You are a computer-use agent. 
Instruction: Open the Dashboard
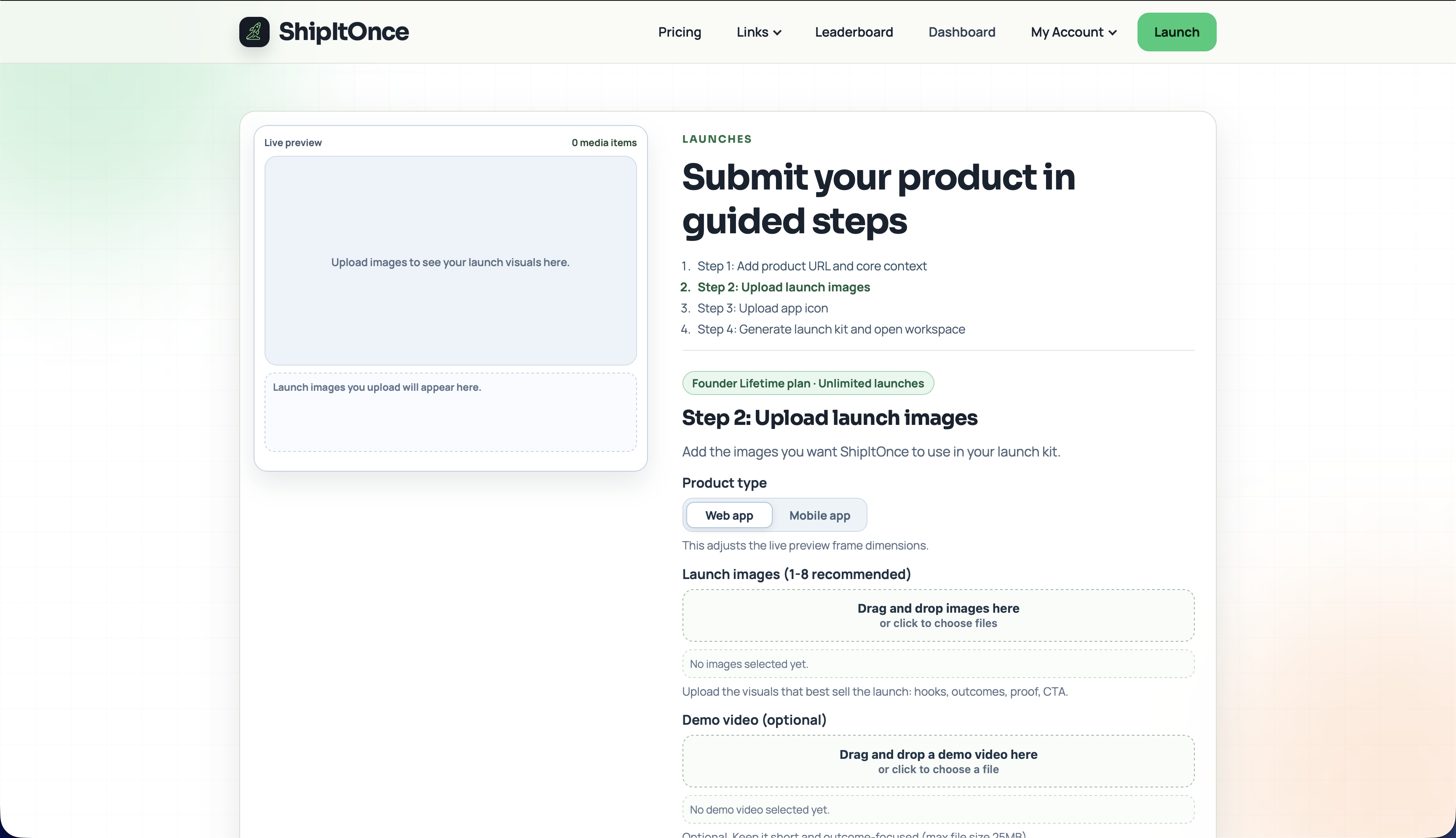tap(961, 32)
